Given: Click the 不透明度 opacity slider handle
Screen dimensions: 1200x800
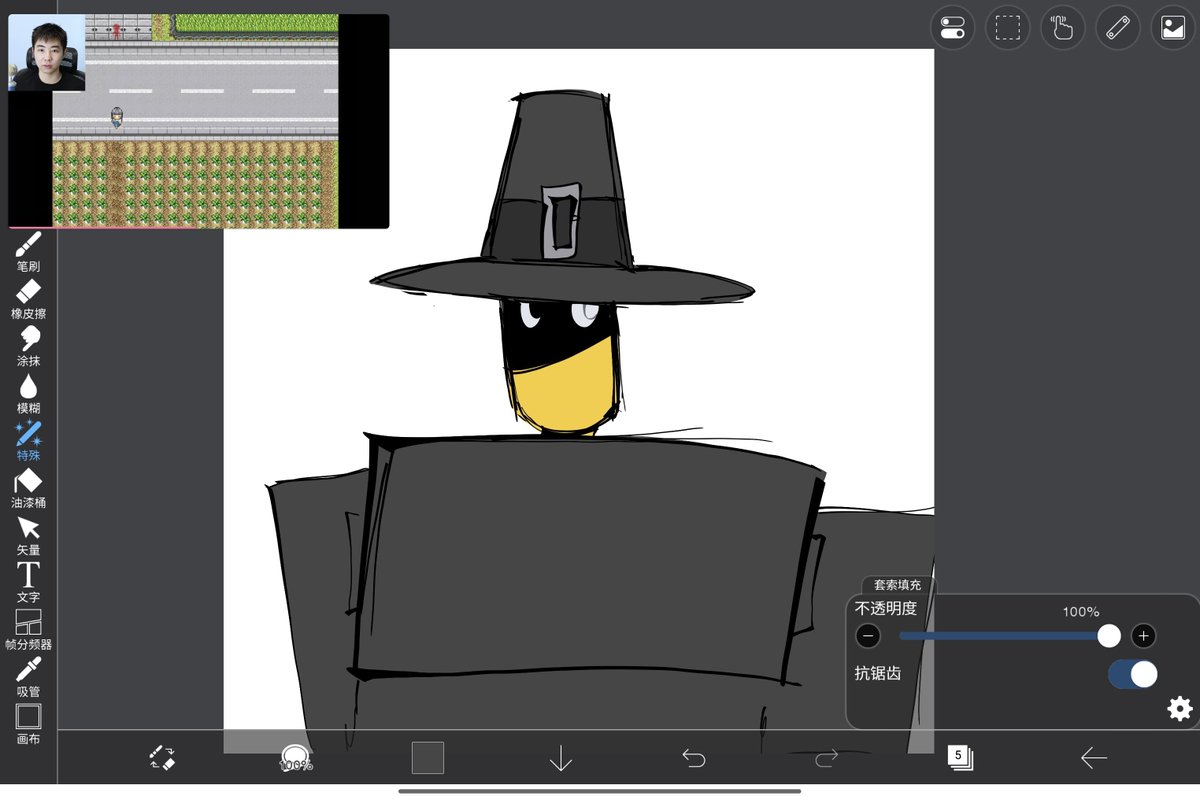Looking at the screenshot, I should pos(1109,635).
